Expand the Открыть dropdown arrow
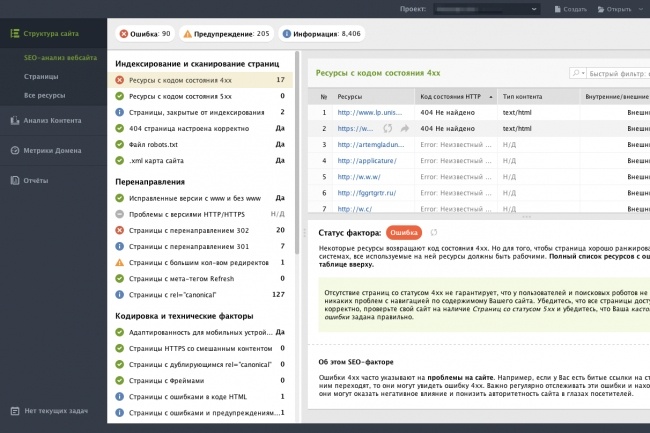 tap(641, 9)
